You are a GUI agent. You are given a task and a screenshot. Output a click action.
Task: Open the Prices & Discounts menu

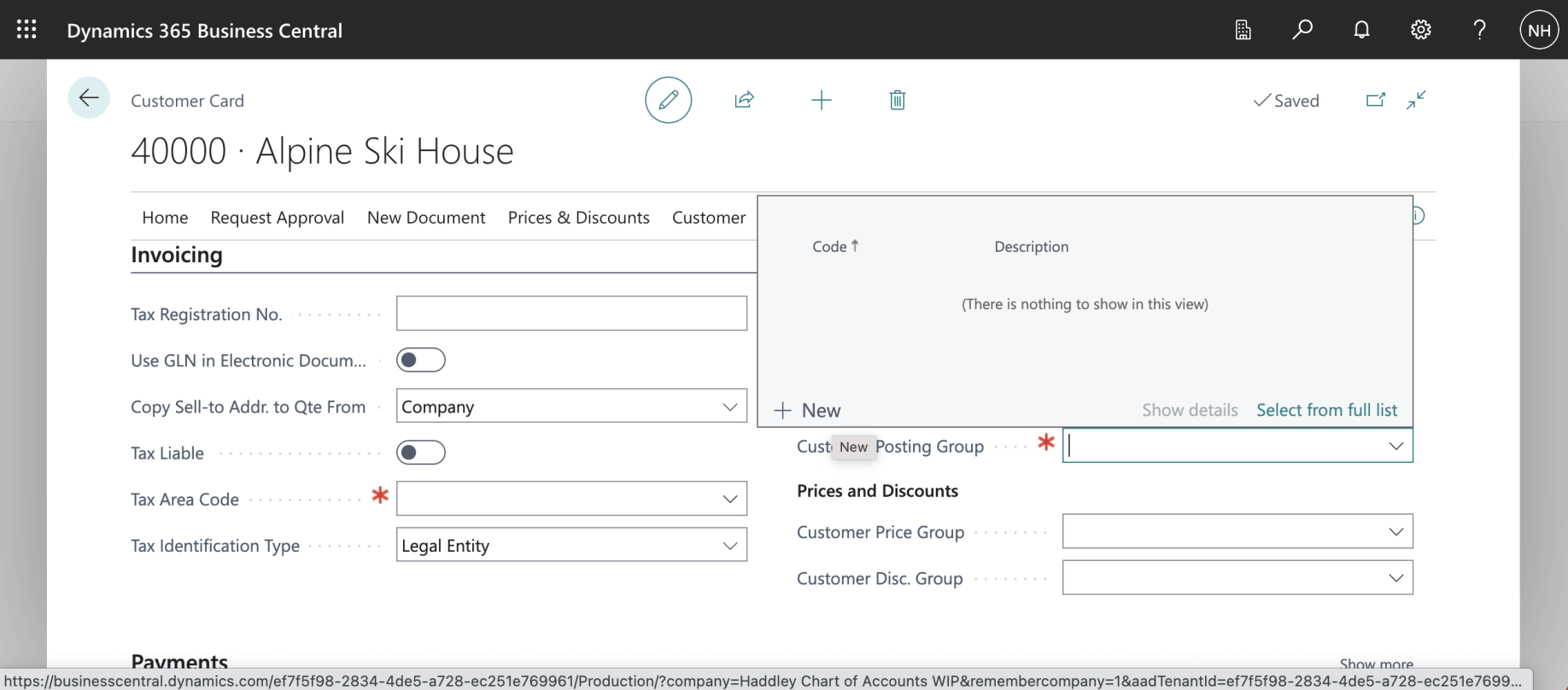(x=578, y=218)
